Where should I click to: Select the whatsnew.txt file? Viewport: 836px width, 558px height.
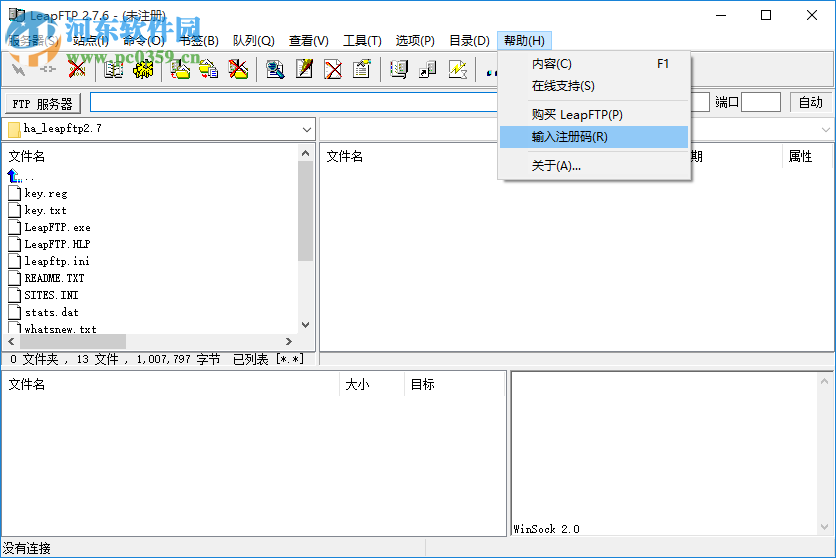(60, 329)
